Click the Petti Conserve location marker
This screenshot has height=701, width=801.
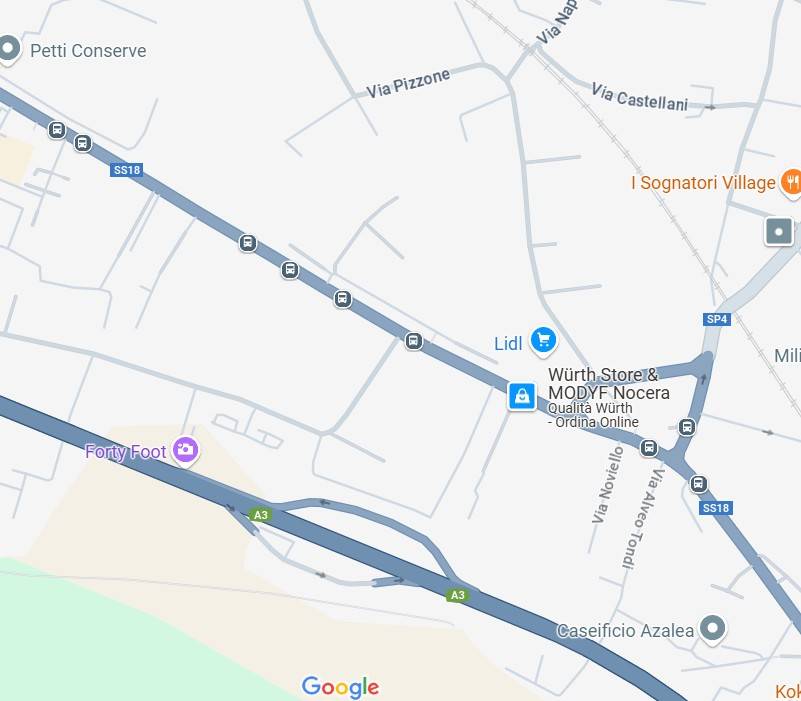[x=9, y=50]
